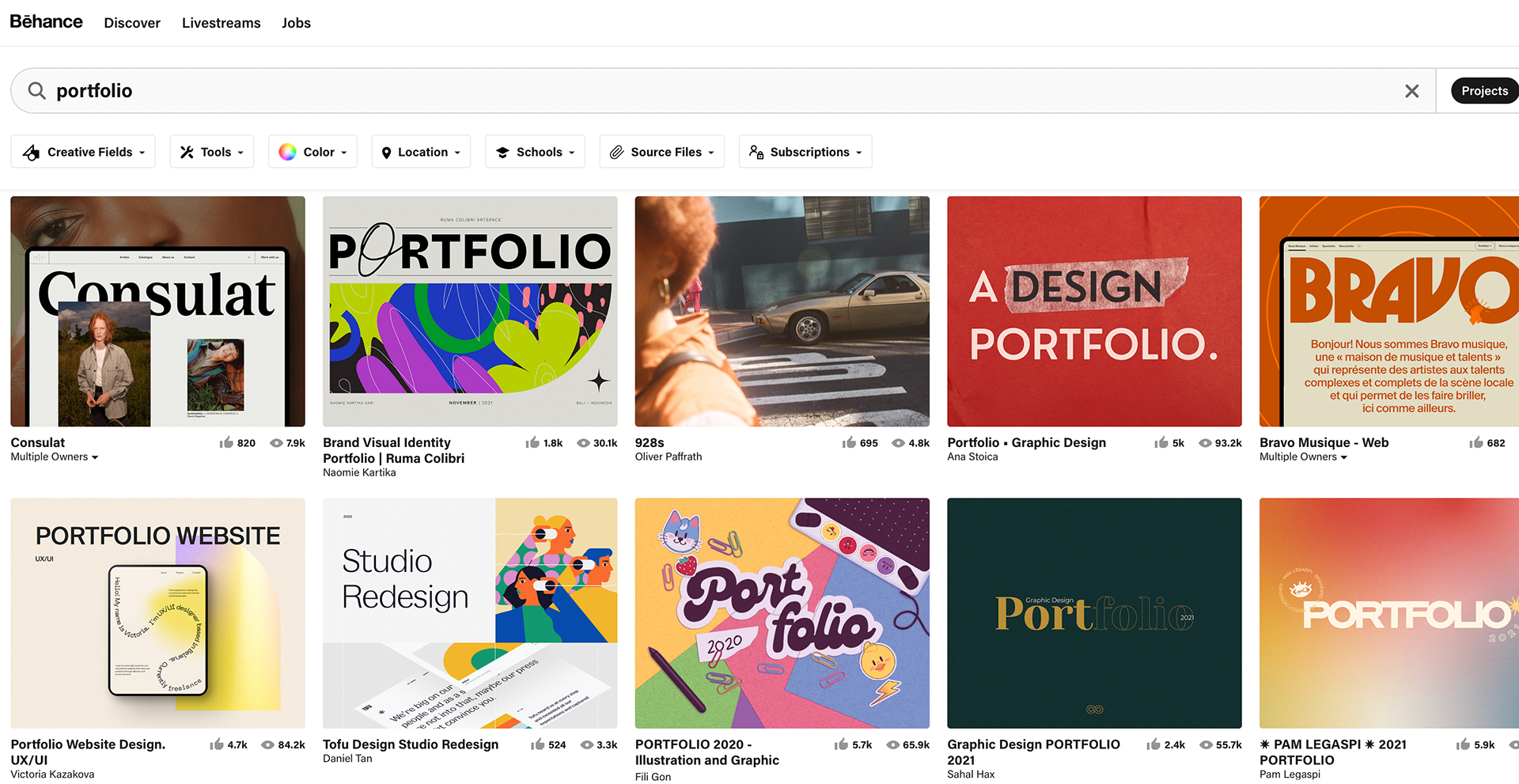Open the Creative Fields filter dropdown
The height and width of the screenshot is (784, 1519).
(x=83, y=152)
